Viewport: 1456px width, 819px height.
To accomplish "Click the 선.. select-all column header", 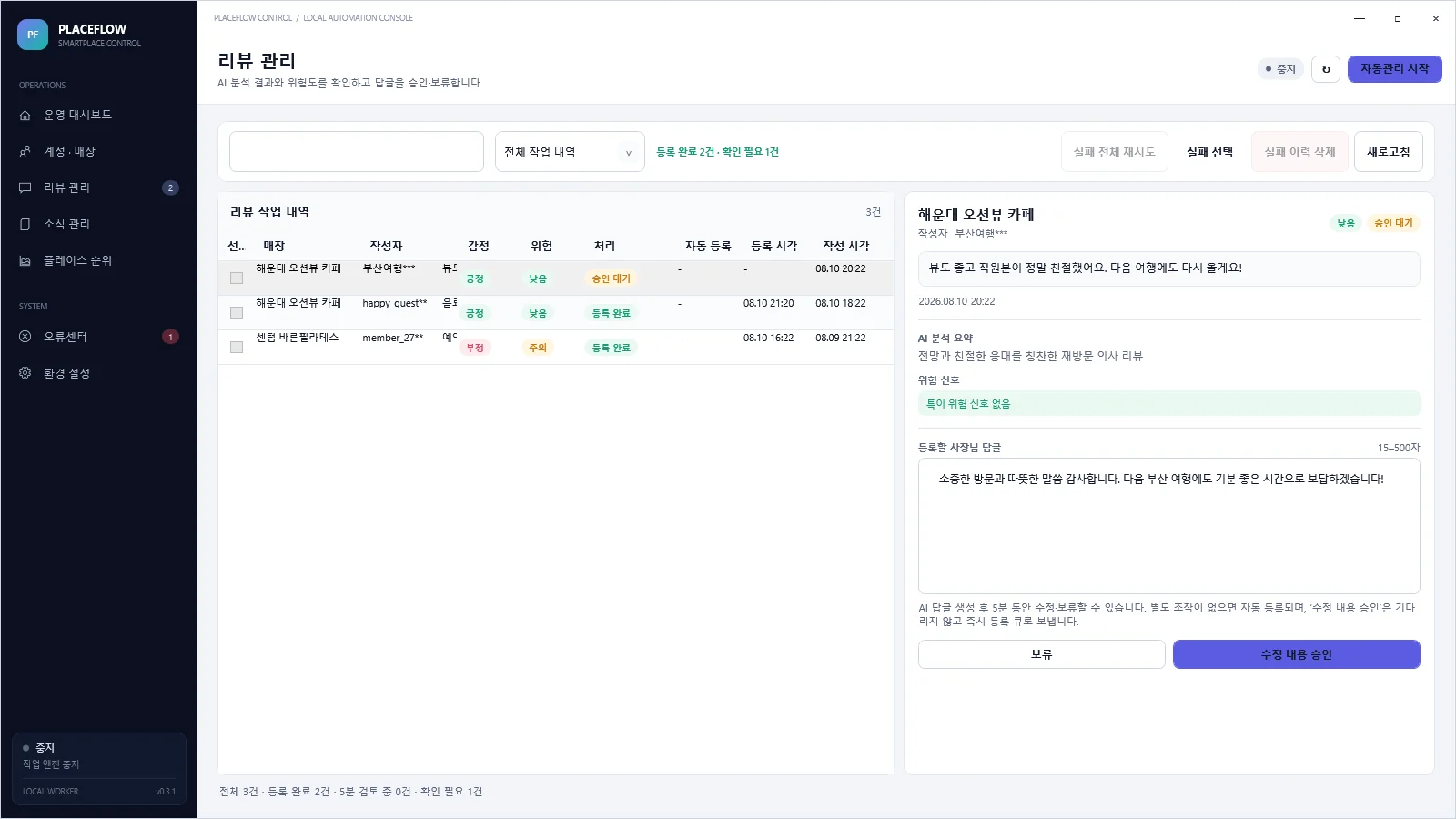I will (237, 246).
